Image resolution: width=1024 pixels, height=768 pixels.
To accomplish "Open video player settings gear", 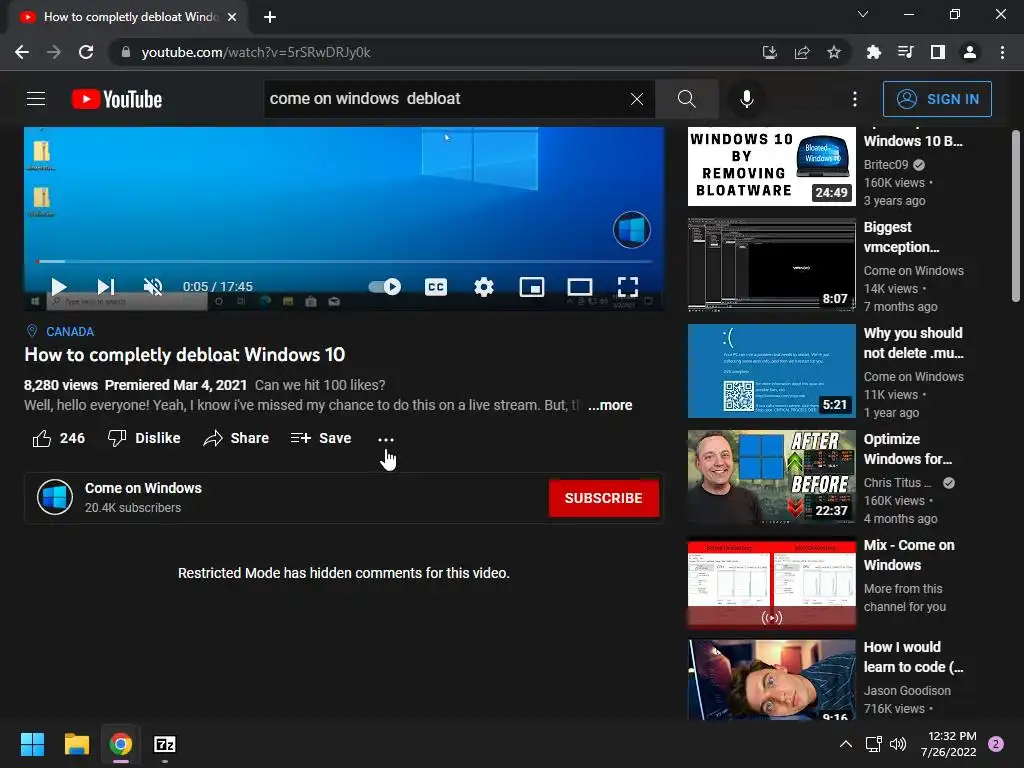I will [x=484, y=287].
